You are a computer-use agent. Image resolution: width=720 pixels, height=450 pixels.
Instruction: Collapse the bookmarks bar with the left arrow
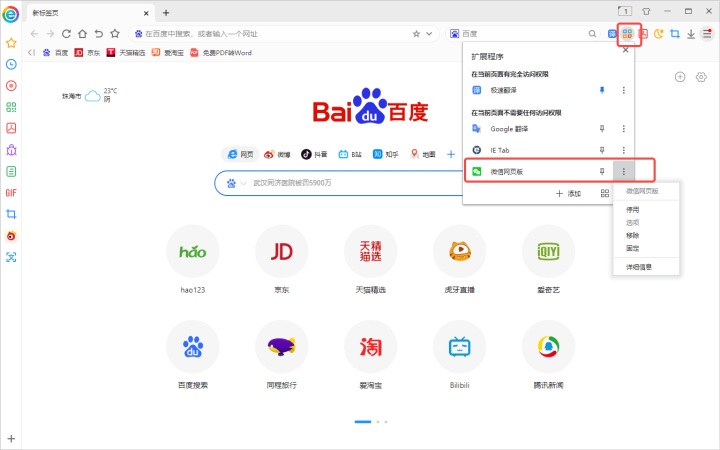[31, 52]
